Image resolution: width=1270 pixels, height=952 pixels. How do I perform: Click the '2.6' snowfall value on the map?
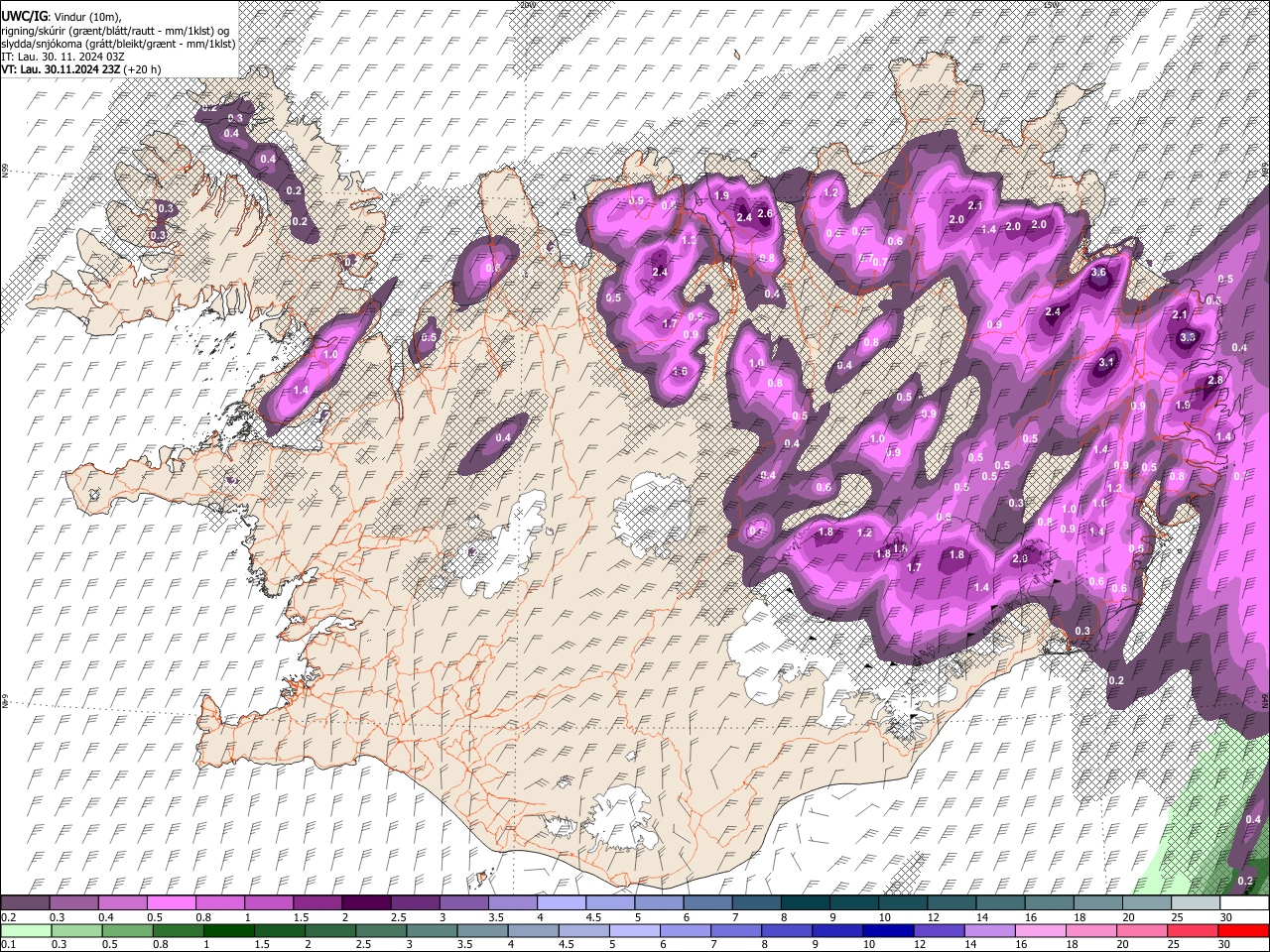(x=765, y=213)
